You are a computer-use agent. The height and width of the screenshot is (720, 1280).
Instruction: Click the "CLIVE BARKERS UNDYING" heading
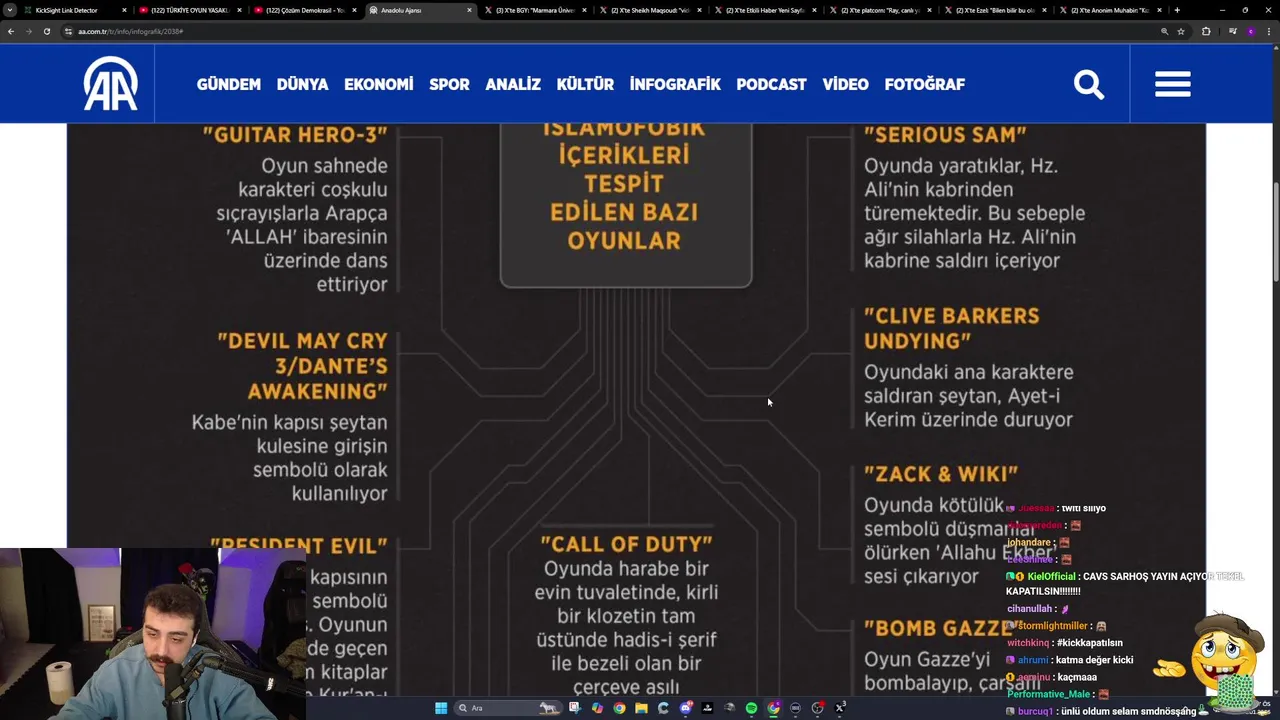tap(952, 328)
